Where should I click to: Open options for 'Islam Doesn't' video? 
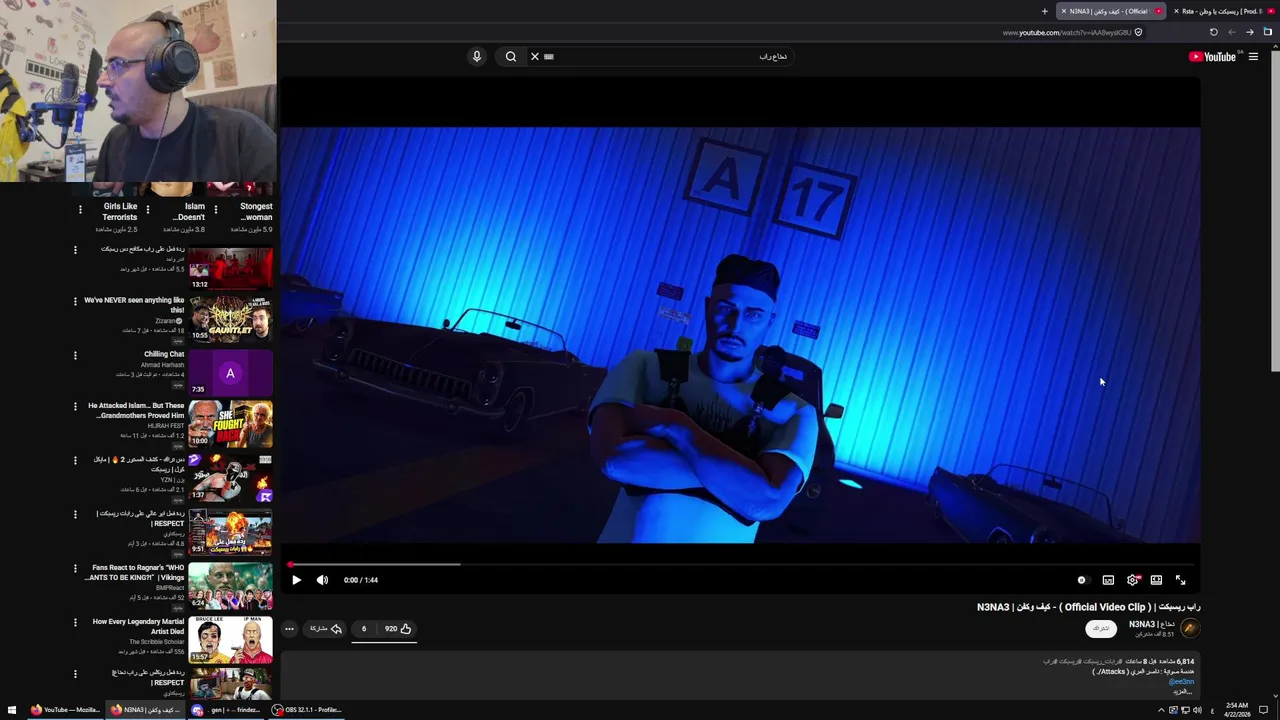pos(148,210)
